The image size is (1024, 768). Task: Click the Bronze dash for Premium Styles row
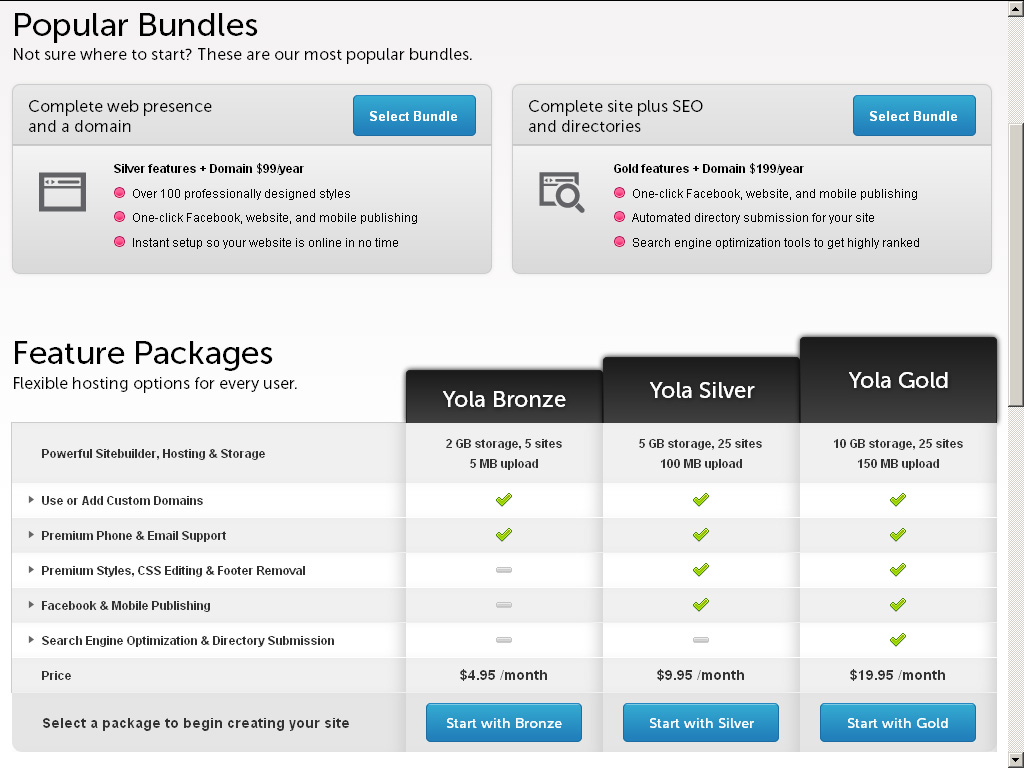coord(504,570)
